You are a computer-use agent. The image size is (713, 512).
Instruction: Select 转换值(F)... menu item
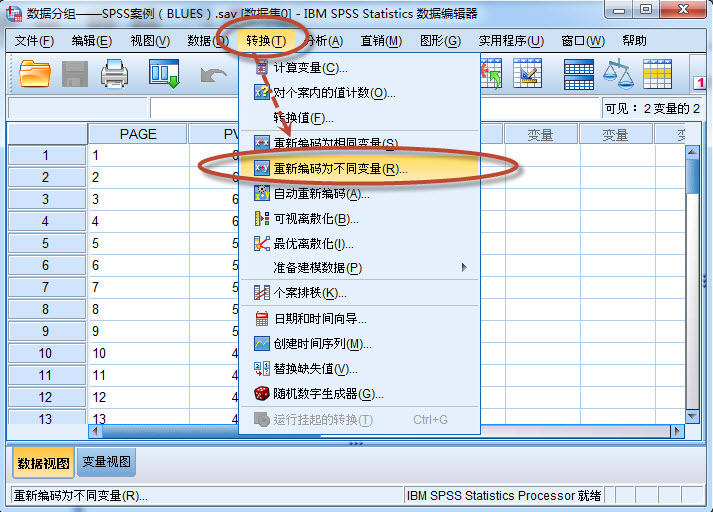click(x=359, y=118)
